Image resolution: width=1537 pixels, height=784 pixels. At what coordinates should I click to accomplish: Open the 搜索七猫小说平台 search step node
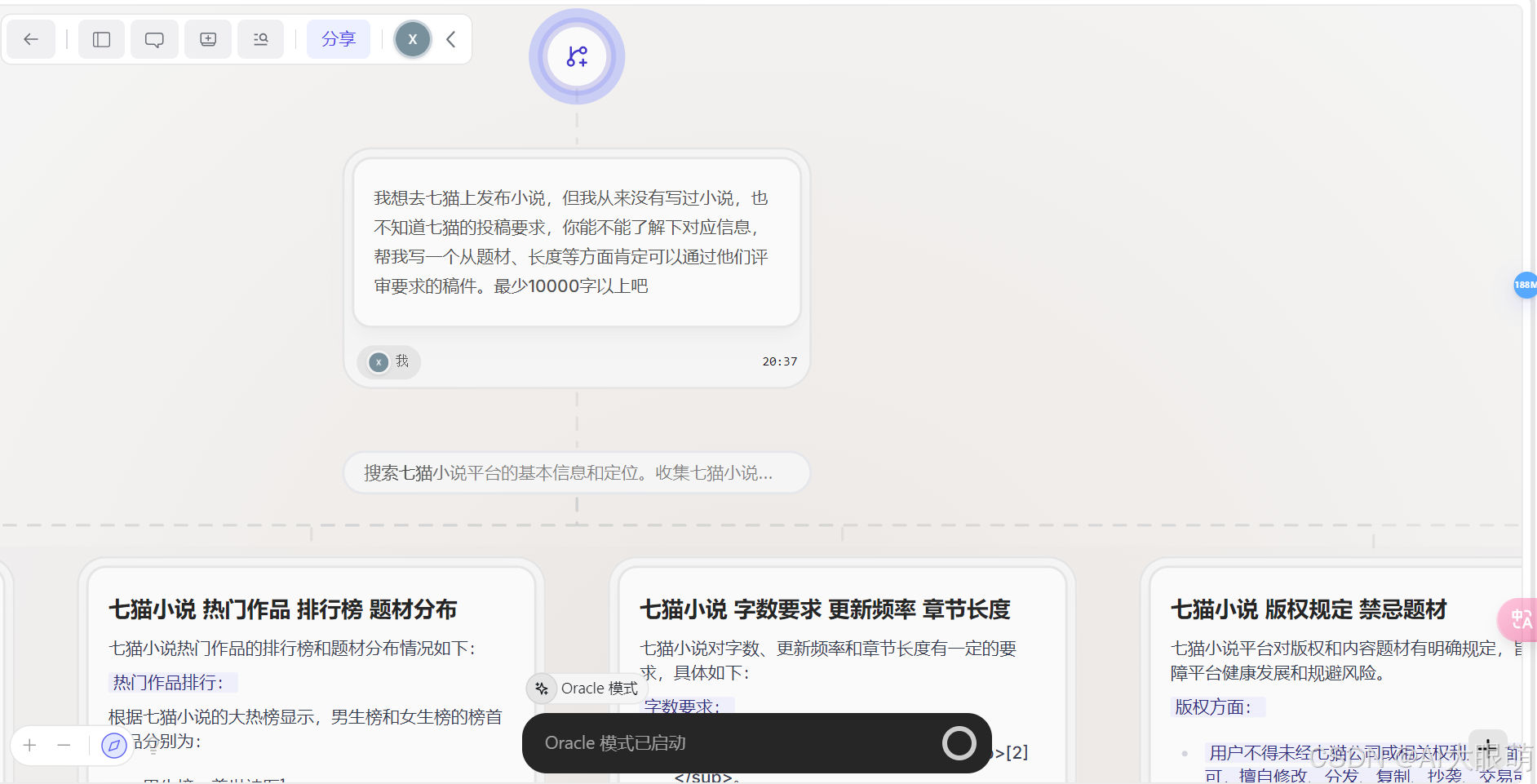tap(577, 473)
